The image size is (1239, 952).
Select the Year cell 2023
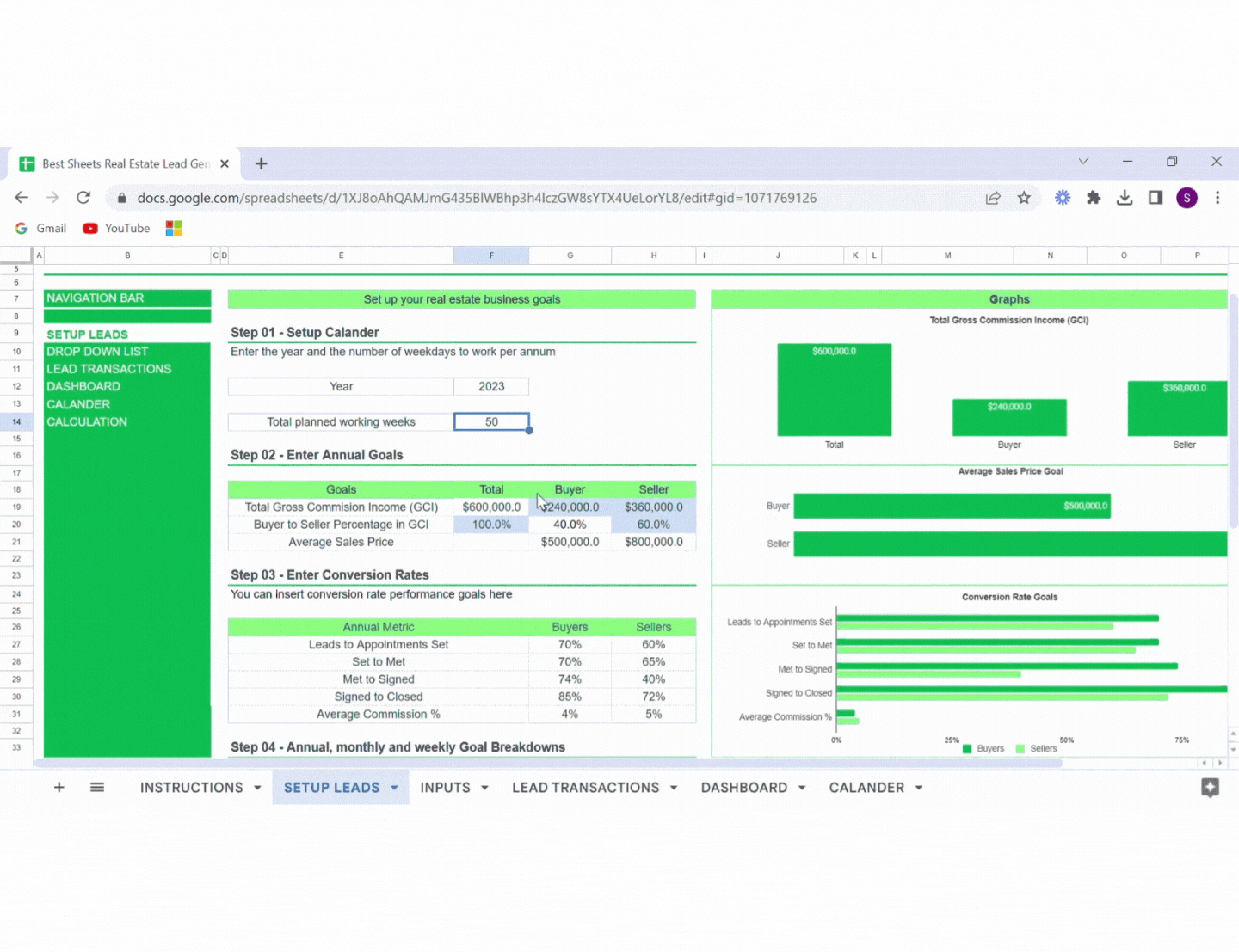click(491, 387)
